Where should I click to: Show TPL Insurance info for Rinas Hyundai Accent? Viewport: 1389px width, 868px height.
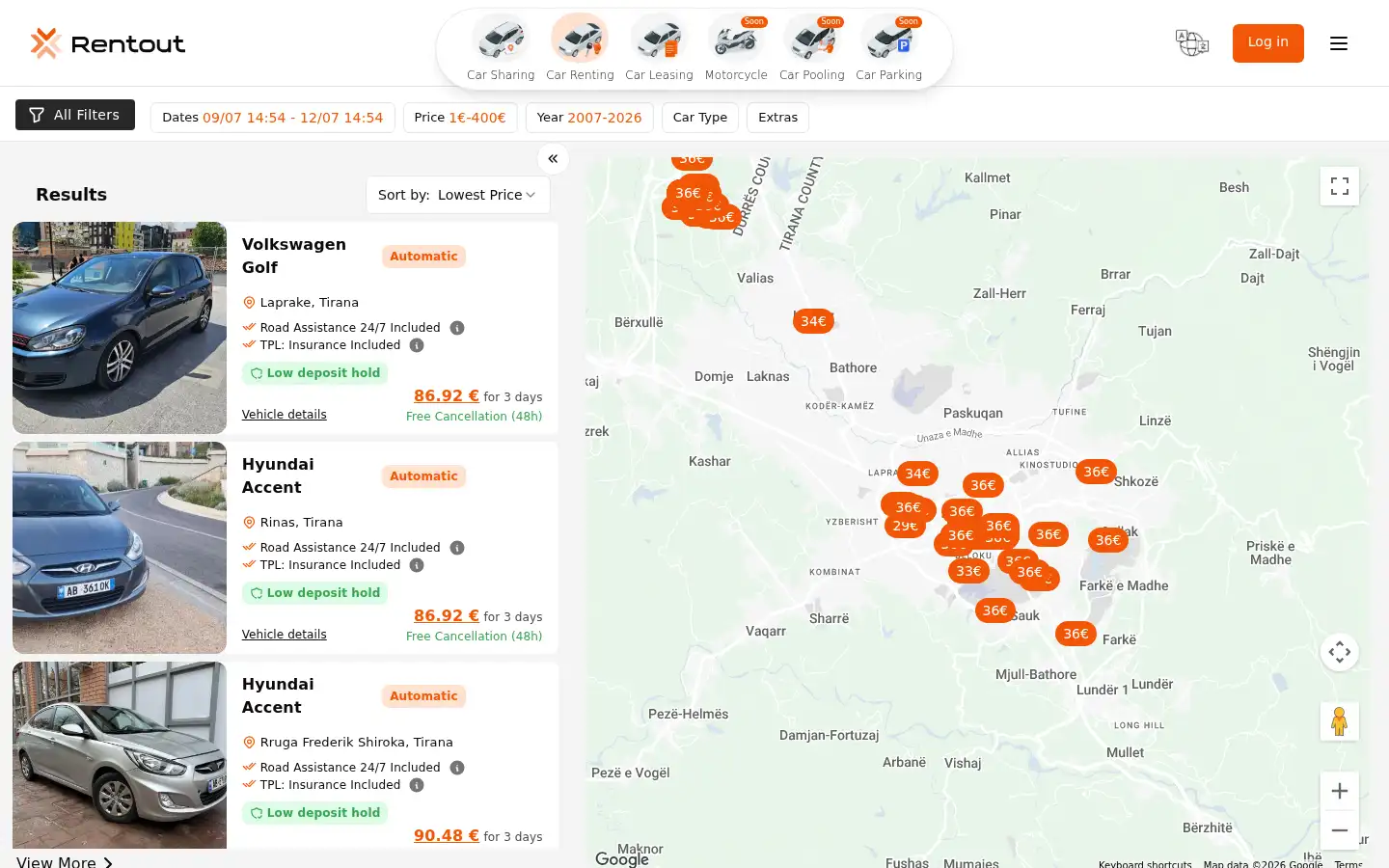click(417, 565)
